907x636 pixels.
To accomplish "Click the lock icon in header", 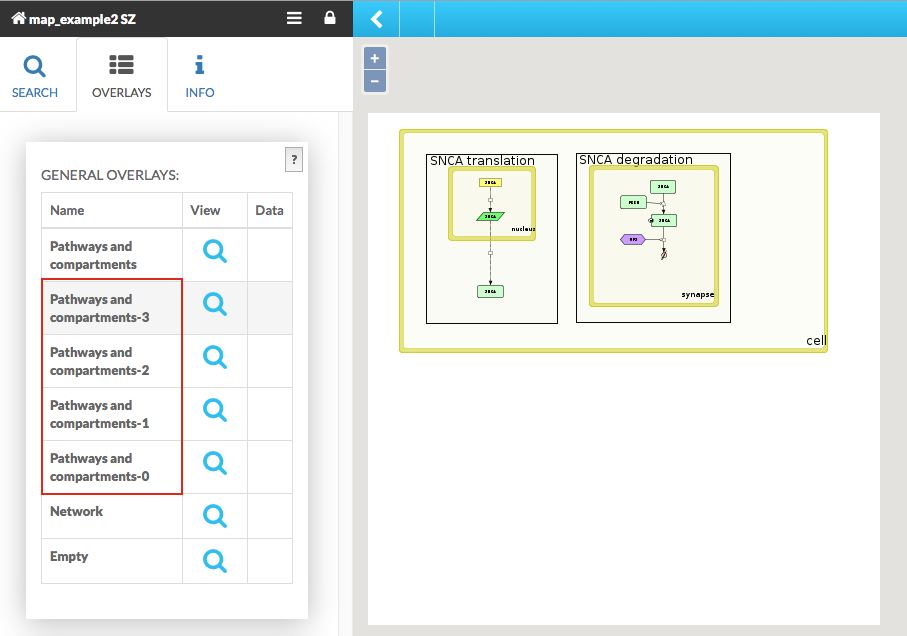I will click(330, 18).
